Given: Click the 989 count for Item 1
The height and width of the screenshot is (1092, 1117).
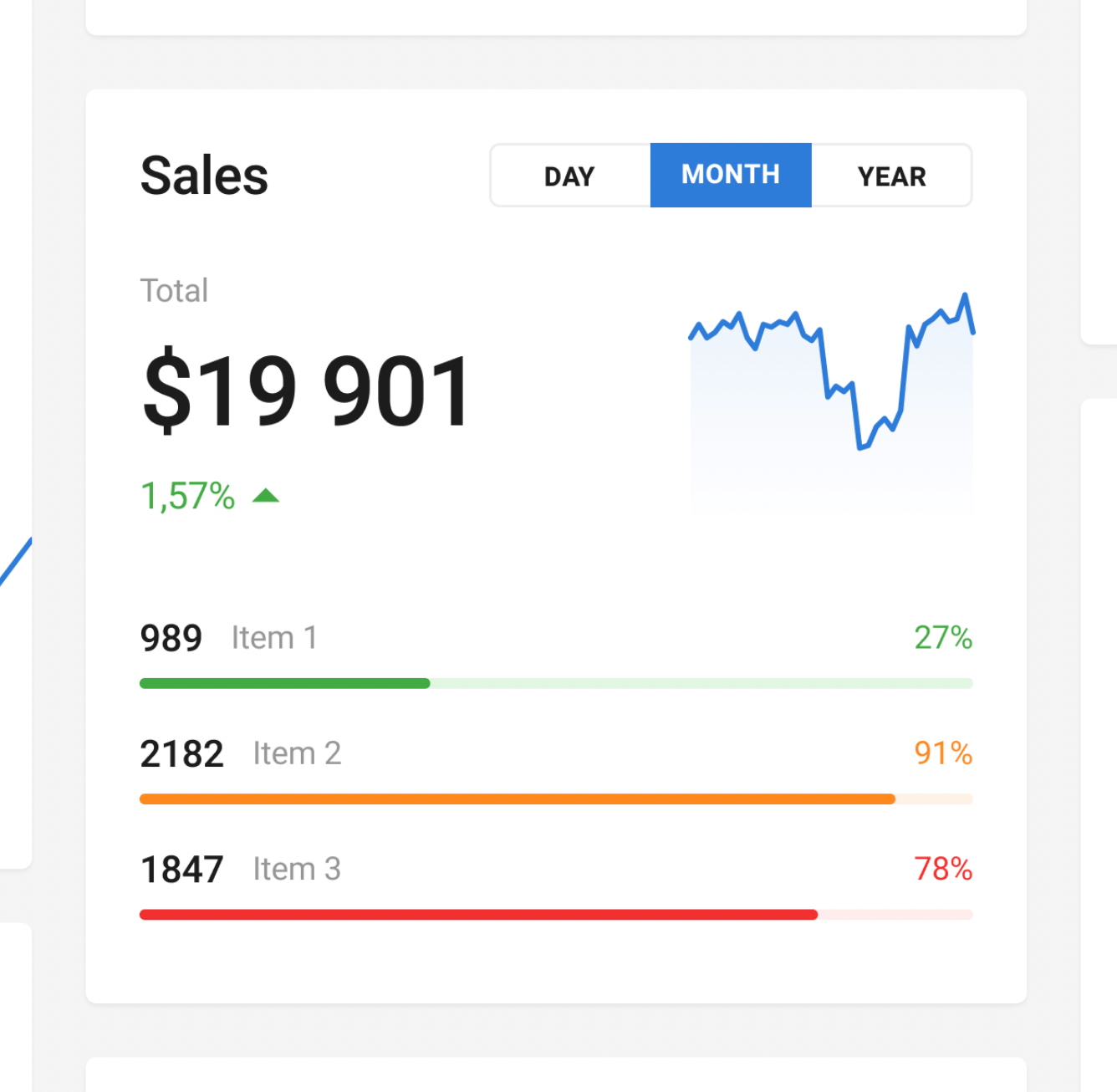Looking at the screenshot, I should tap(171, 638).
